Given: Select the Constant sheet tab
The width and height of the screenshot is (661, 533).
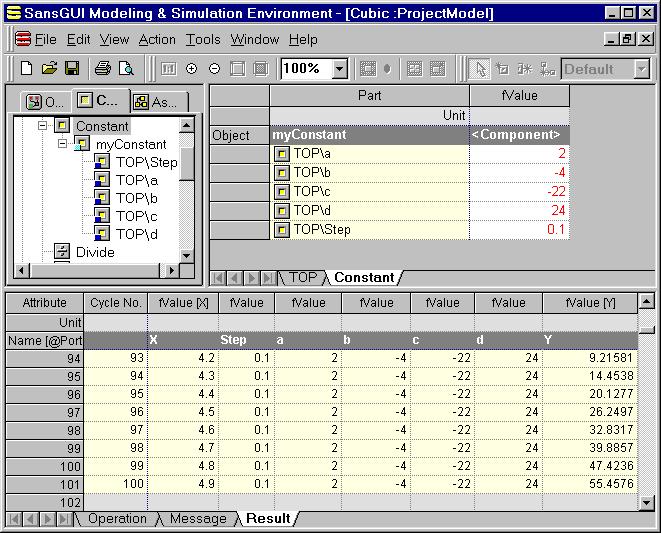Looking at the screenshot, I should (x=364, y=277).
